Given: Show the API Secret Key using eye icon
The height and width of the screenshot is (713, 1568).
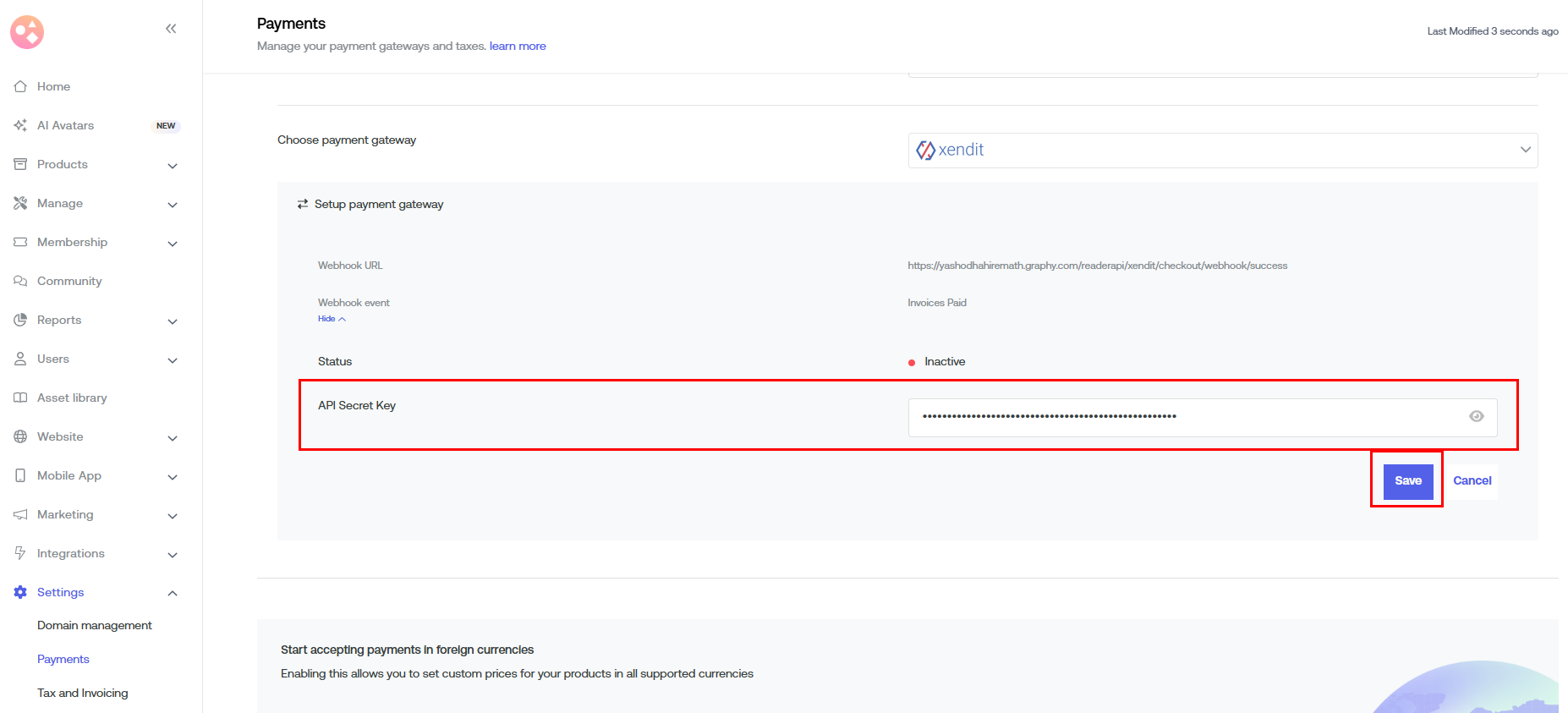Looking at the screenshot, I should point(1476,416).
